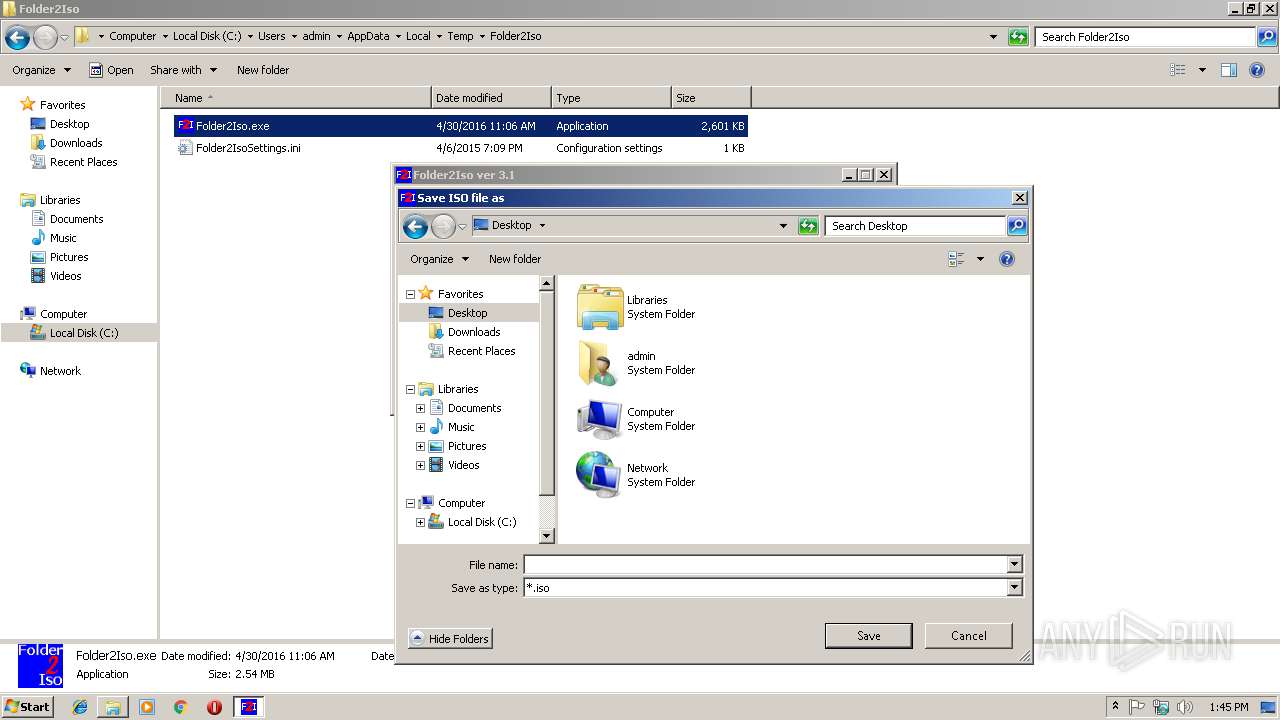
Task: Click the Save button
Action: pyautogui.click(x=868, y=636)
